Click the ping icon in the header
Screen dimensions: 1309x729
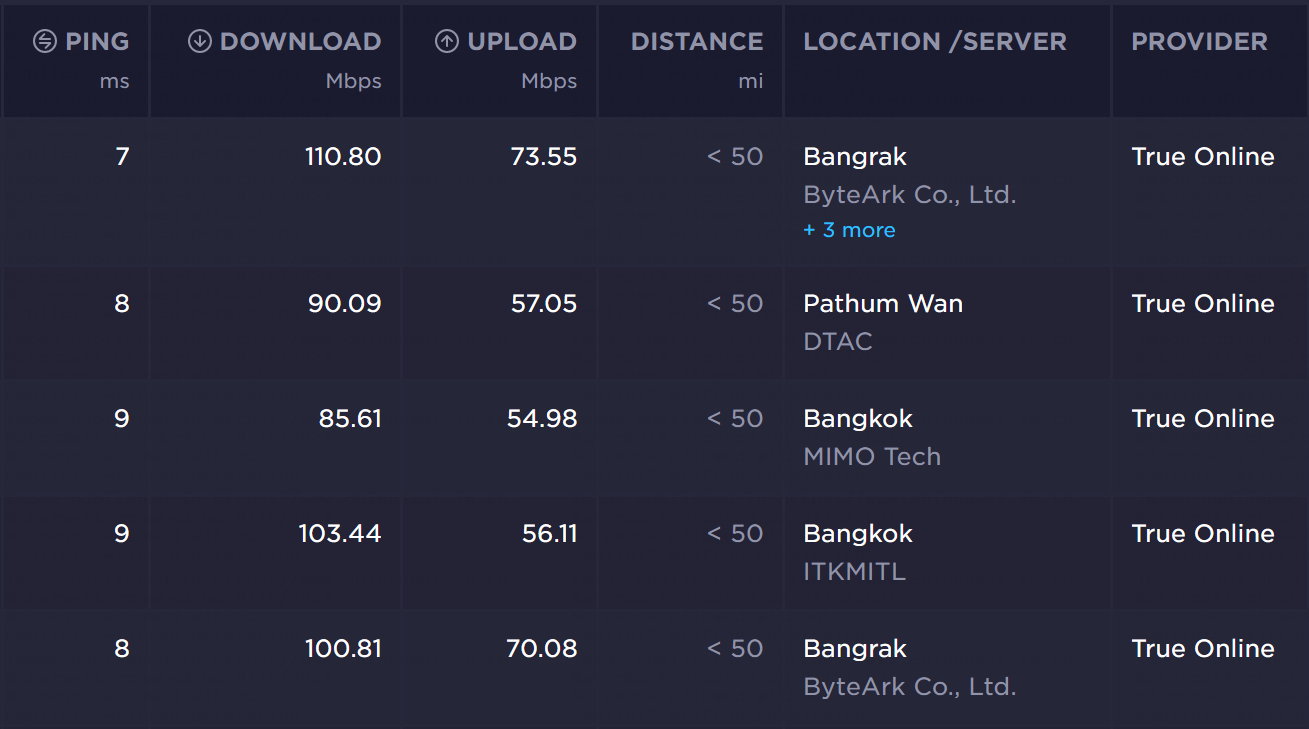(x=44, y=42)
